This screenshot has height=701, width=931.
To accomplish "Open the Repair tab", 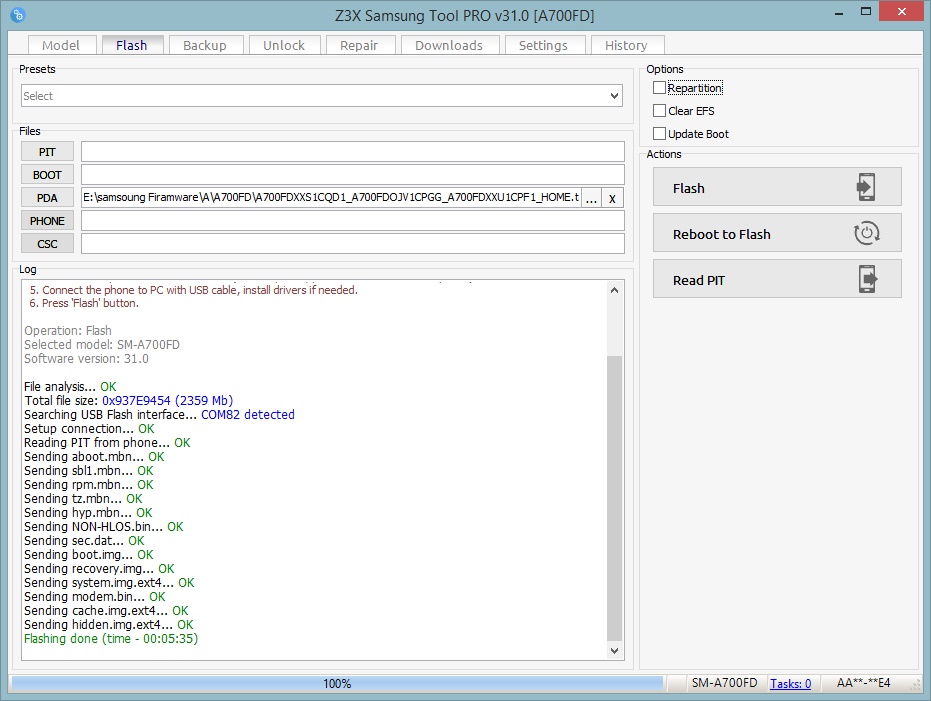I will tap(360, 45).
